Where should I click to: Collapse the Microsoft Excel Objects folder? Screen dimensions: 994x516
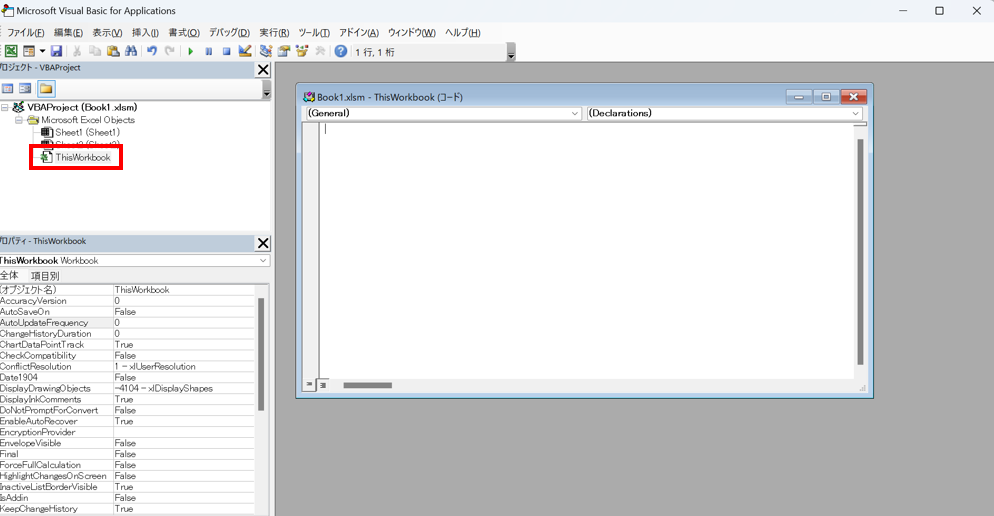[18, 120]
